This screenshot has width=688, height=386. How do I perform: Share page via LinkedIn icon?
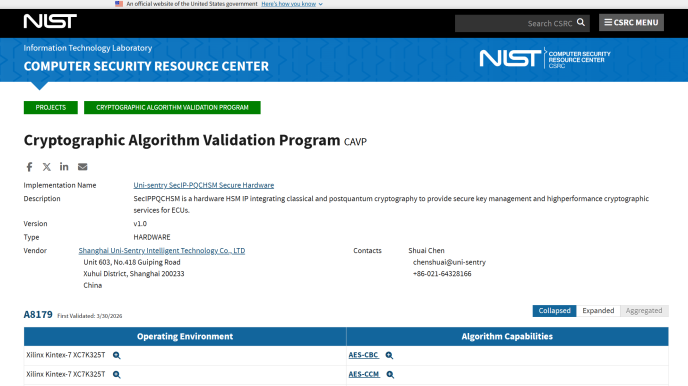pos(64,167)
